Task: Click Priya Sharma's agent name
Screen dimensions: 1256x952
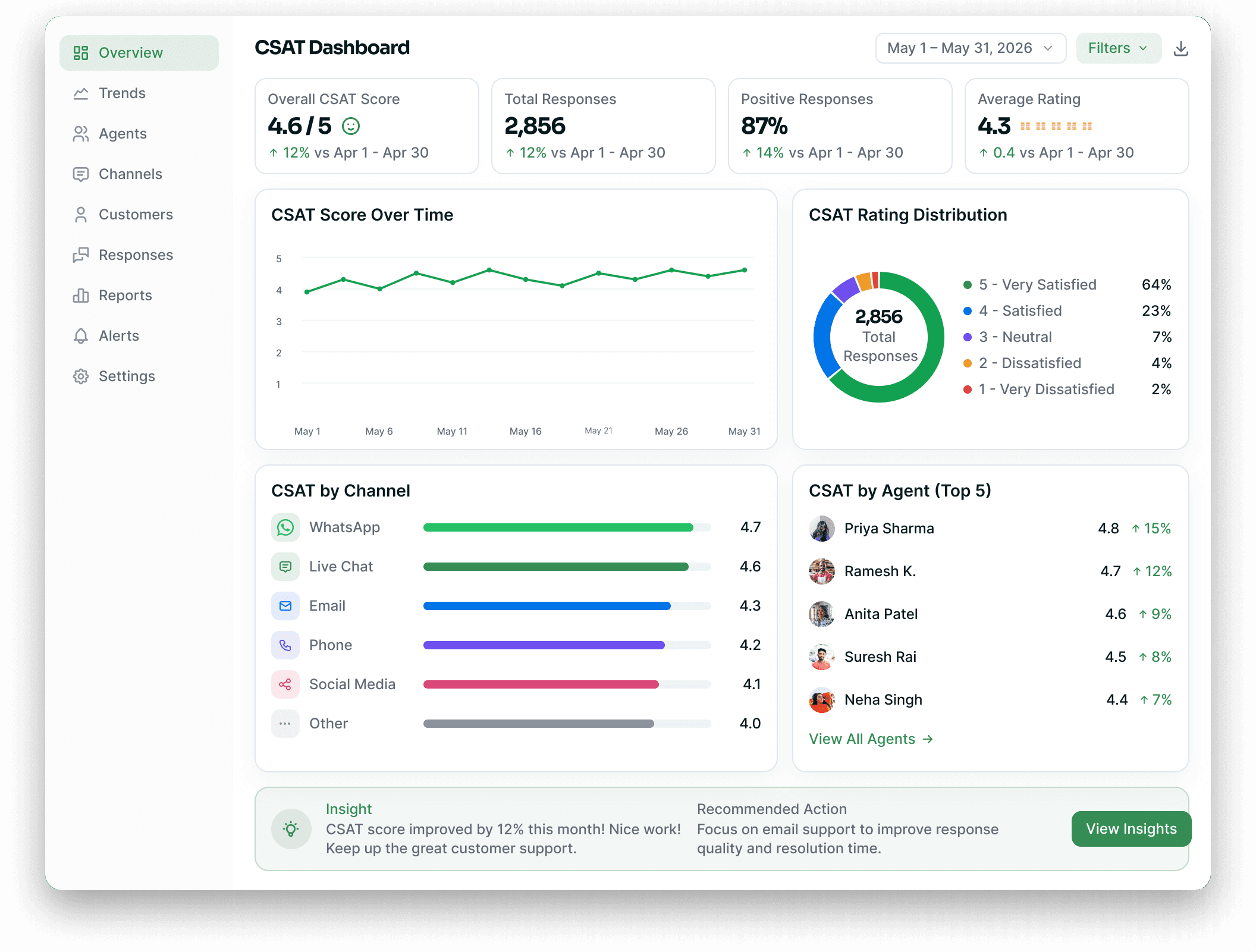Action: pyautogui.click(x=889, y=529)
